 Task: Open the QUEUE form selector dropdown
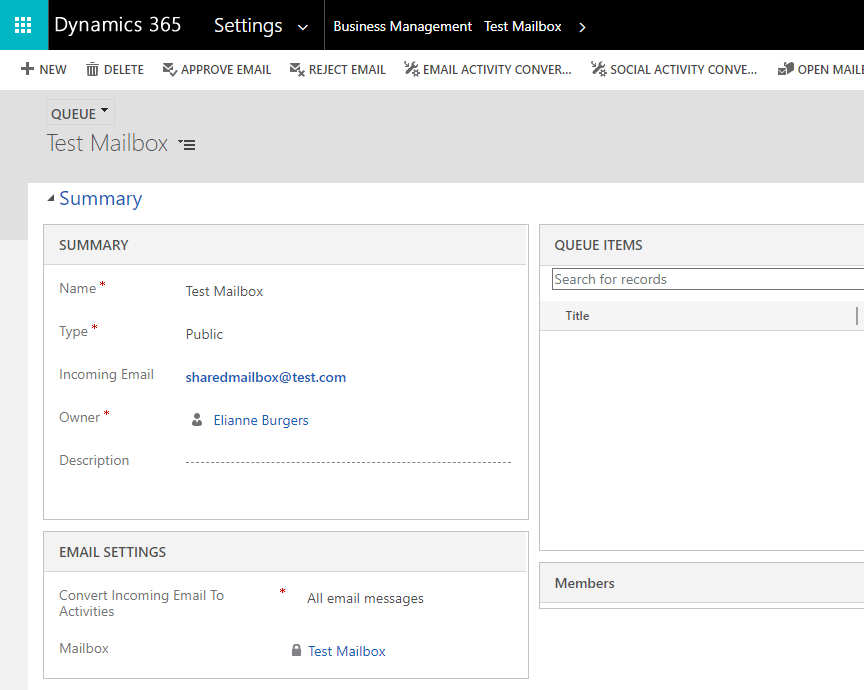click(80, 113)
